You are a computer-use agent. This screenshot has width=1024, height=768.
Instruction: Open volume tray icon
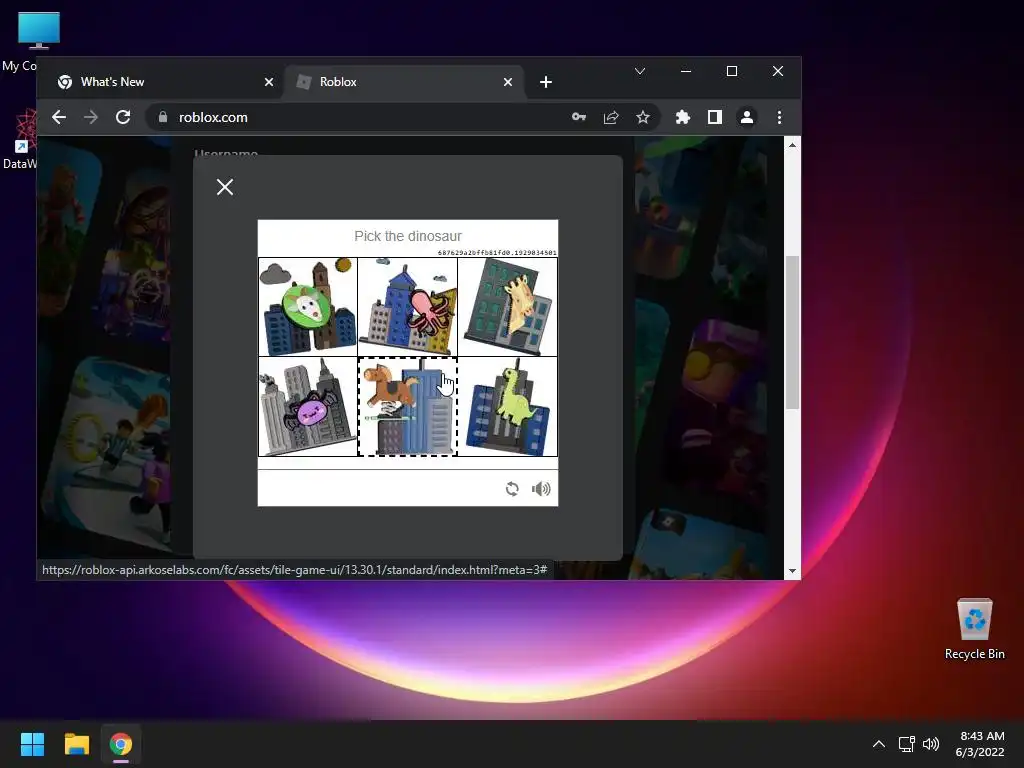931,744
